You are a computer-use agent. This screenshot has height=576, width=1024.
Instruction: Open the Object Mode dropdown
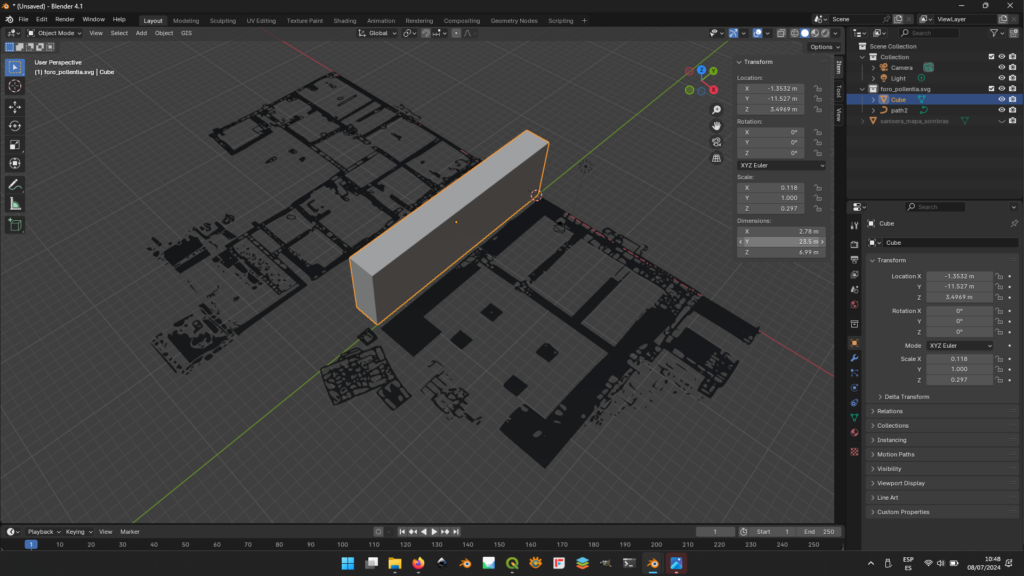(55, 33)
